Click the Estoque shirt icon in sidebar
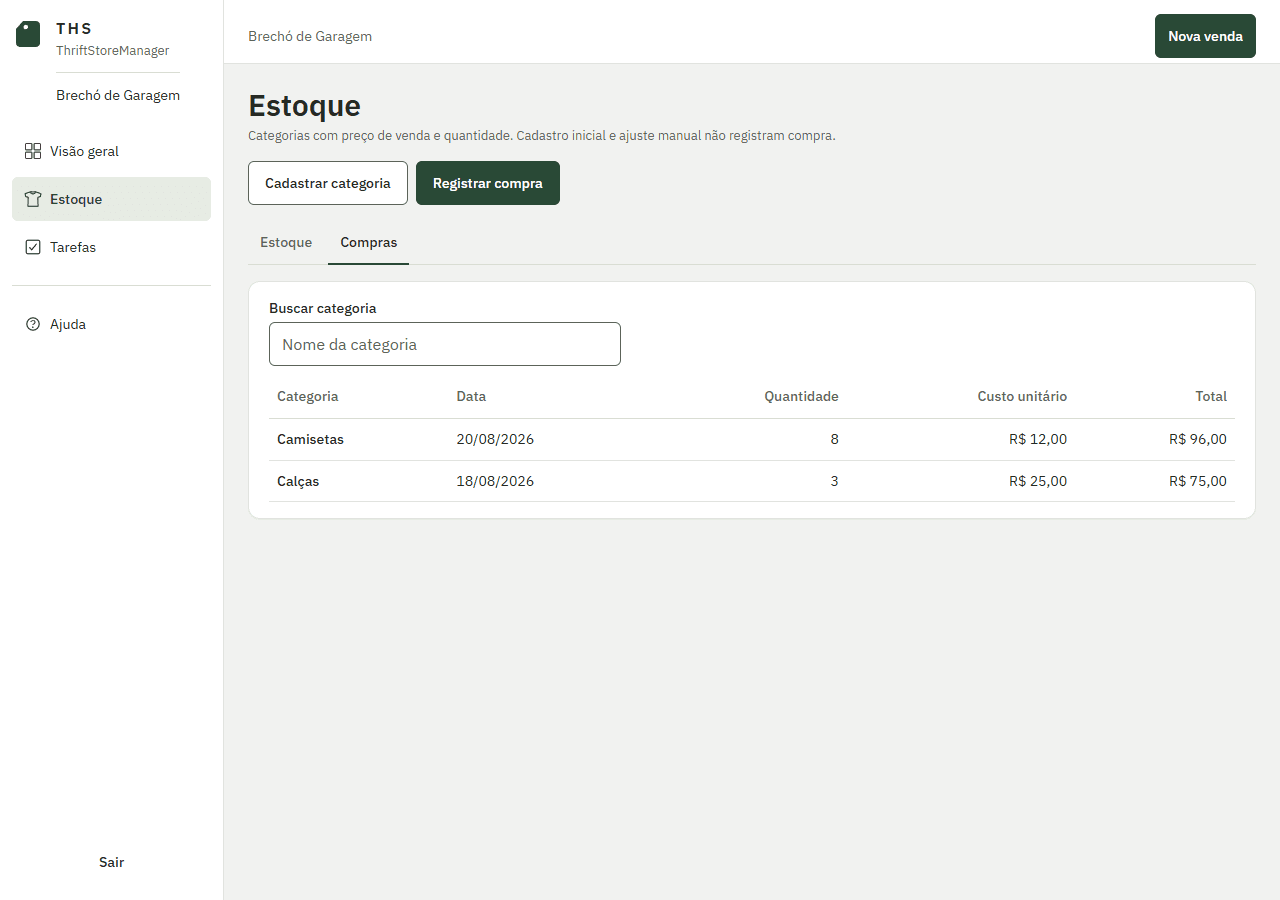Viewport: 1280px width, 900px height. tap(33, 199)
